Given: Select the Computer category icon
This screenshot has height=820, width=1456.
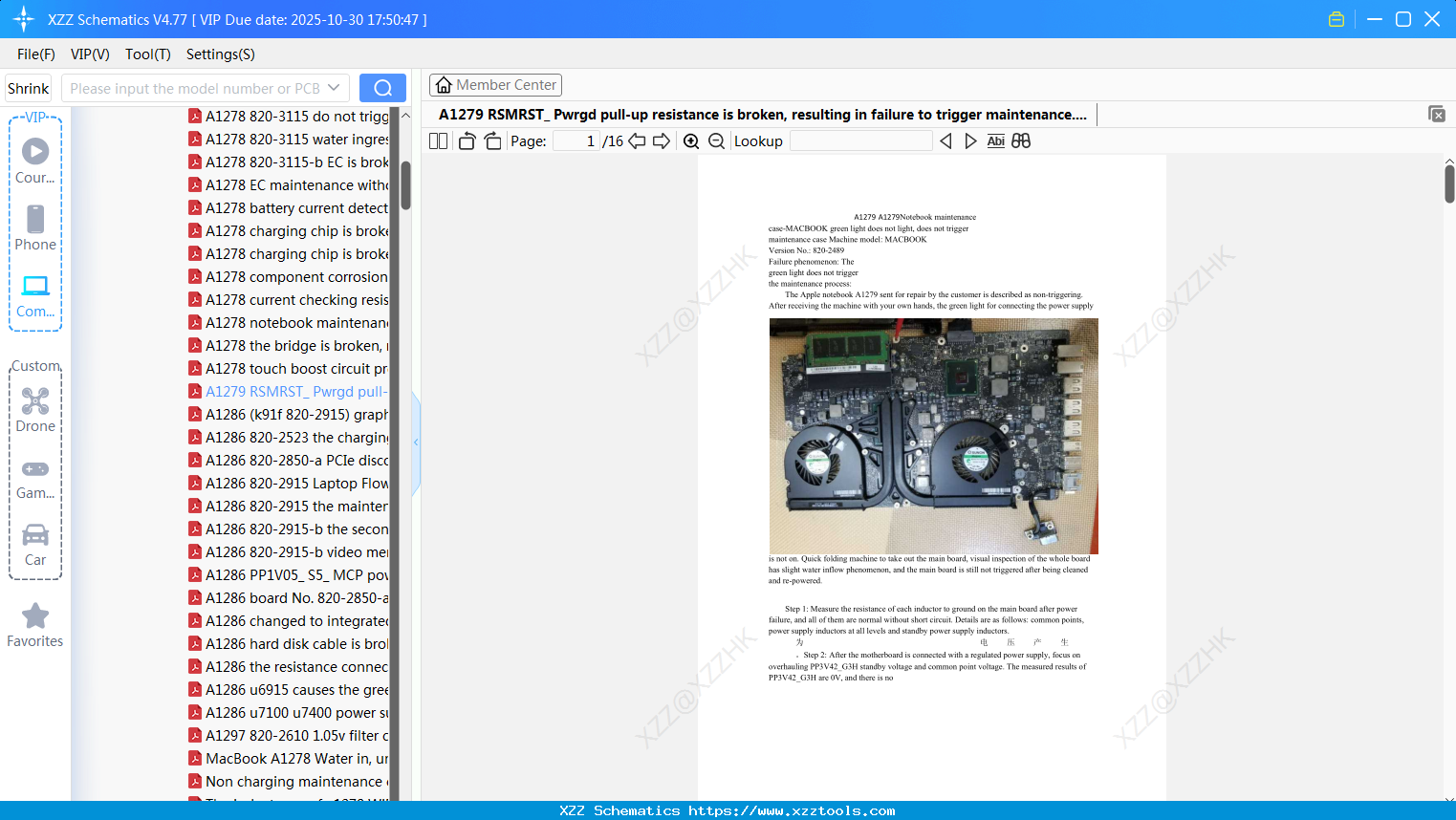Looking at the screenshot, I should pos(35,286).
